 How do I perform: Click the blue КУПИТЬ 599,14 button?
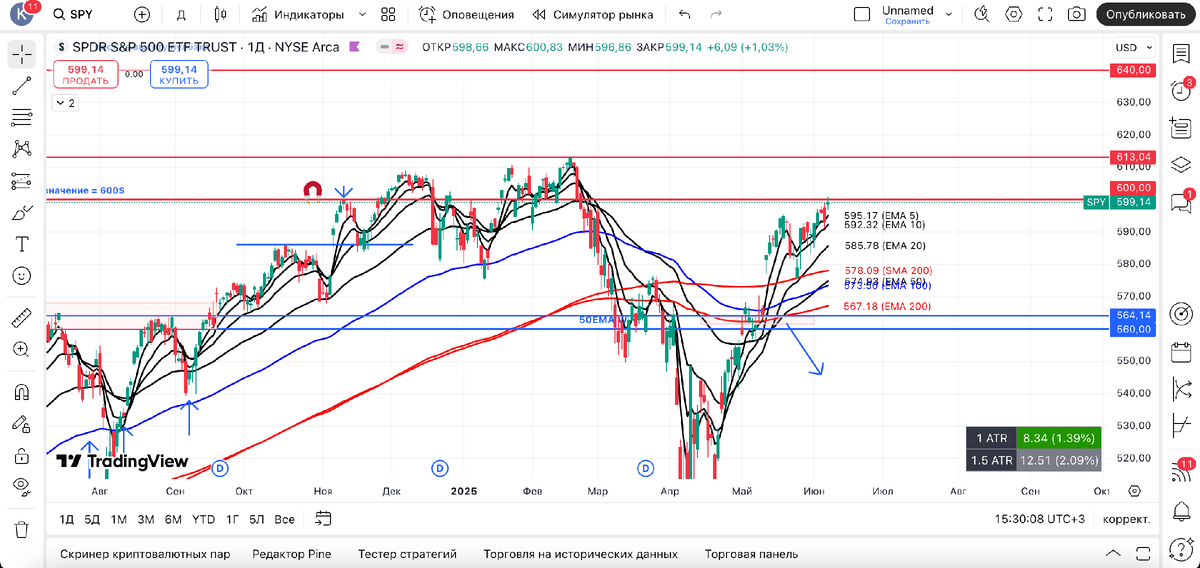point(179,74)
